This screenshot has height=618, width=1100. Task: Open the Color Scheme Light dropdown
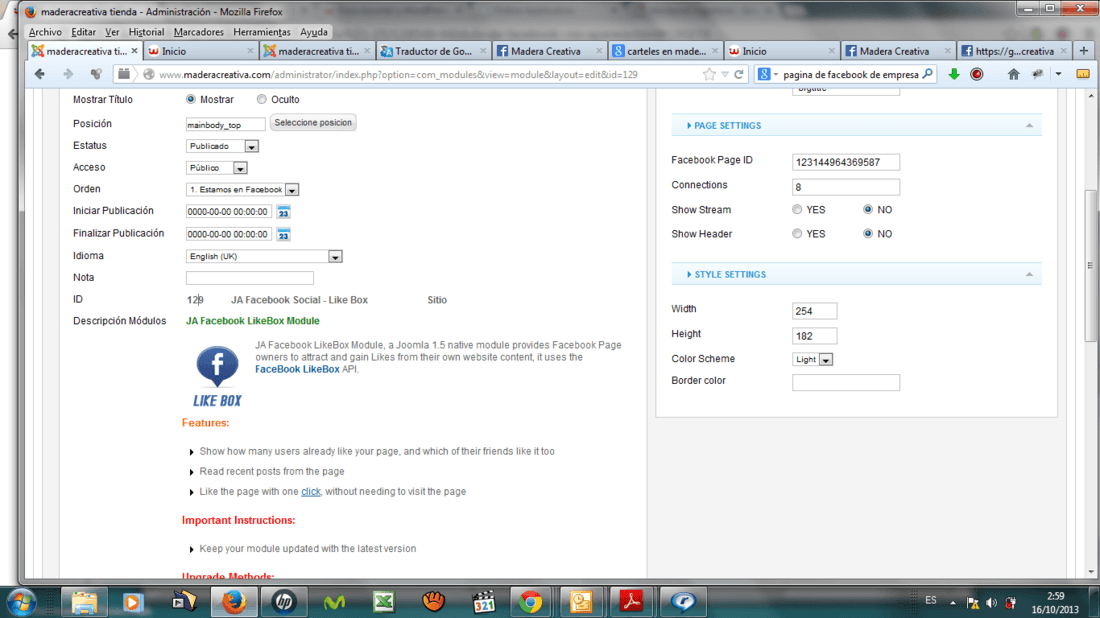point(812,359)
